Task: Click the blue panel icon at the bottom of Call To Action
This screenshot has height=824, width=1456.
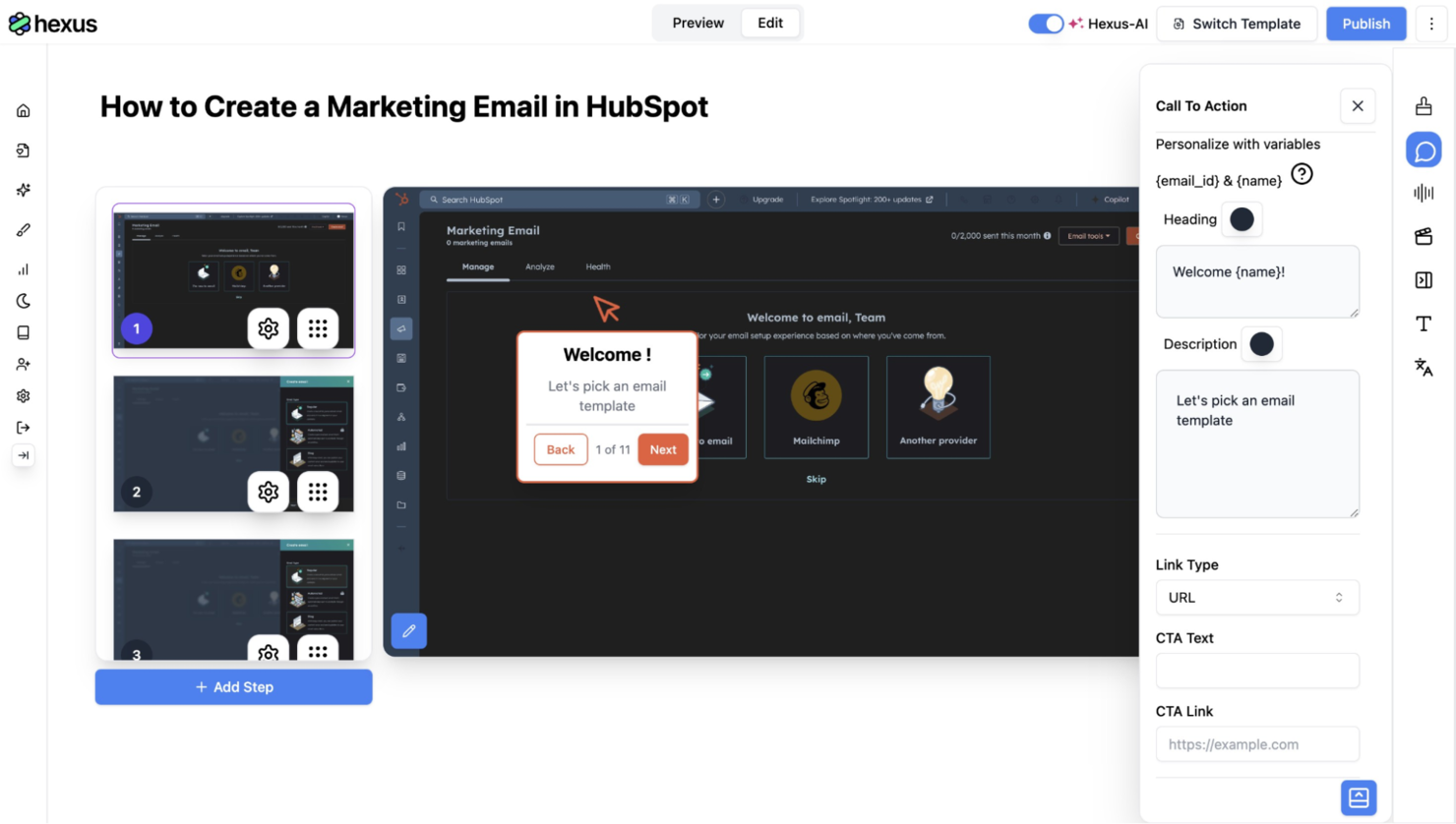Action: (x=1359, y=797)
